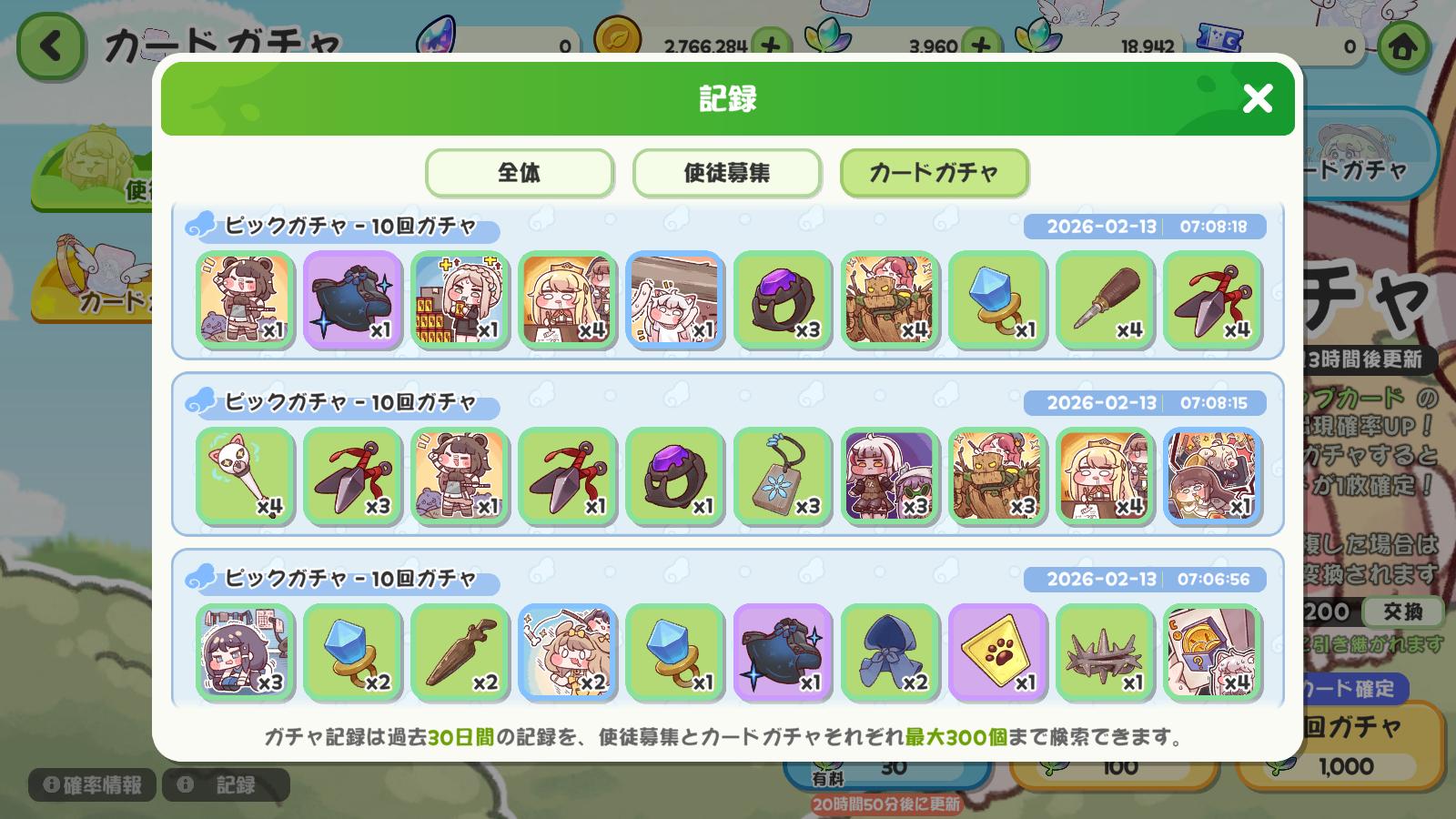Select the white cat character card
Screen dimensions: 1456x819
pos(675,299)
